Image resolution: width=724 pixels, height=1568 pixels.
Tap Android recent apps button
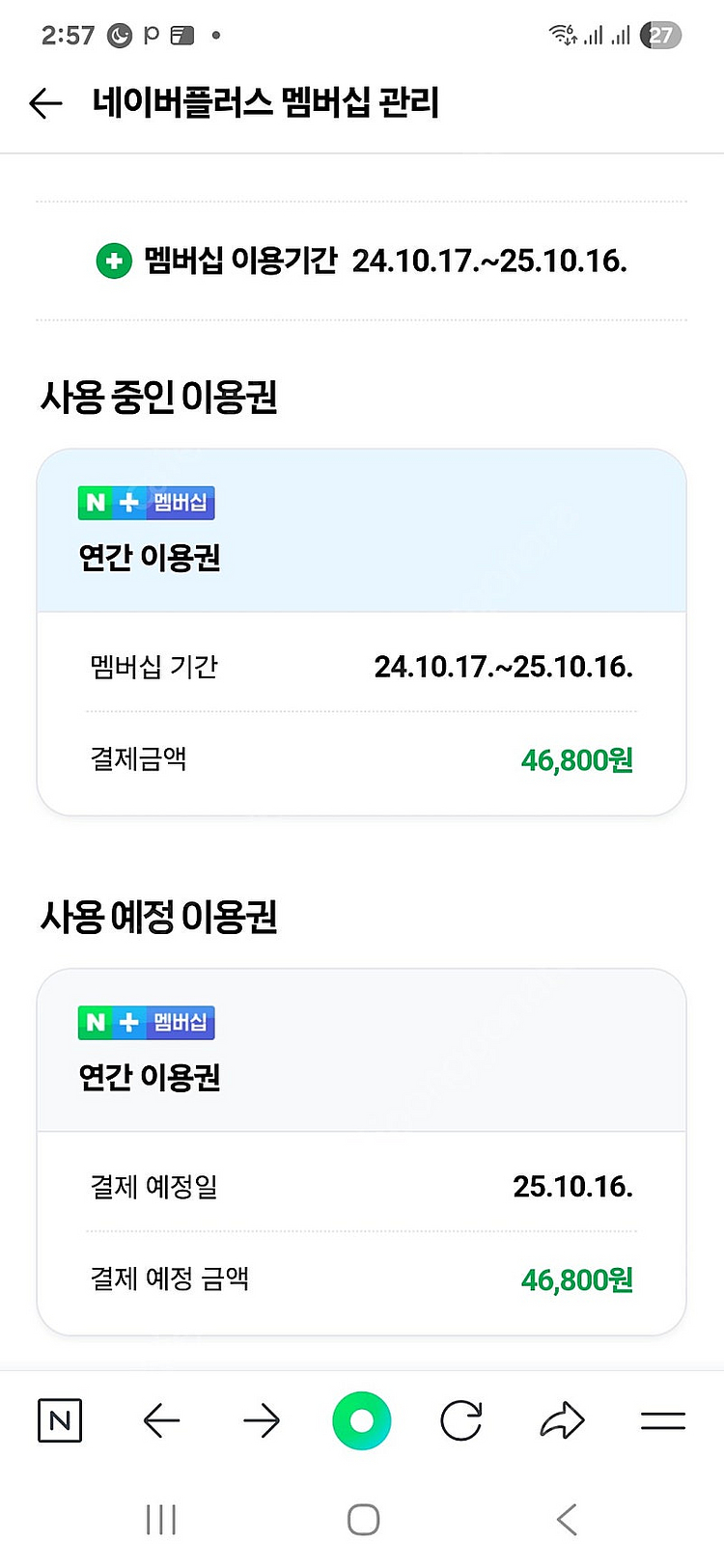coord(160,1520)
